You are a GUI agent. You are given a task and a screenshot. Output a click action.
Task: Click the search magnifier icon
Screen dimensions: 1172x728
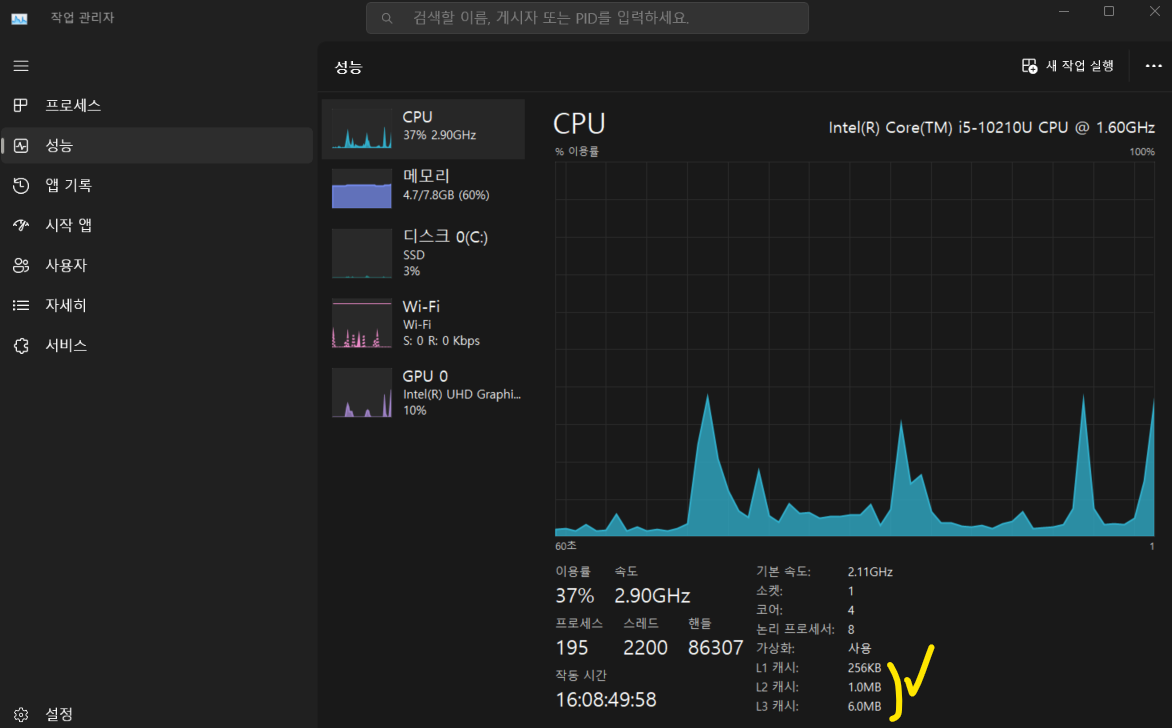click(386, 18)
